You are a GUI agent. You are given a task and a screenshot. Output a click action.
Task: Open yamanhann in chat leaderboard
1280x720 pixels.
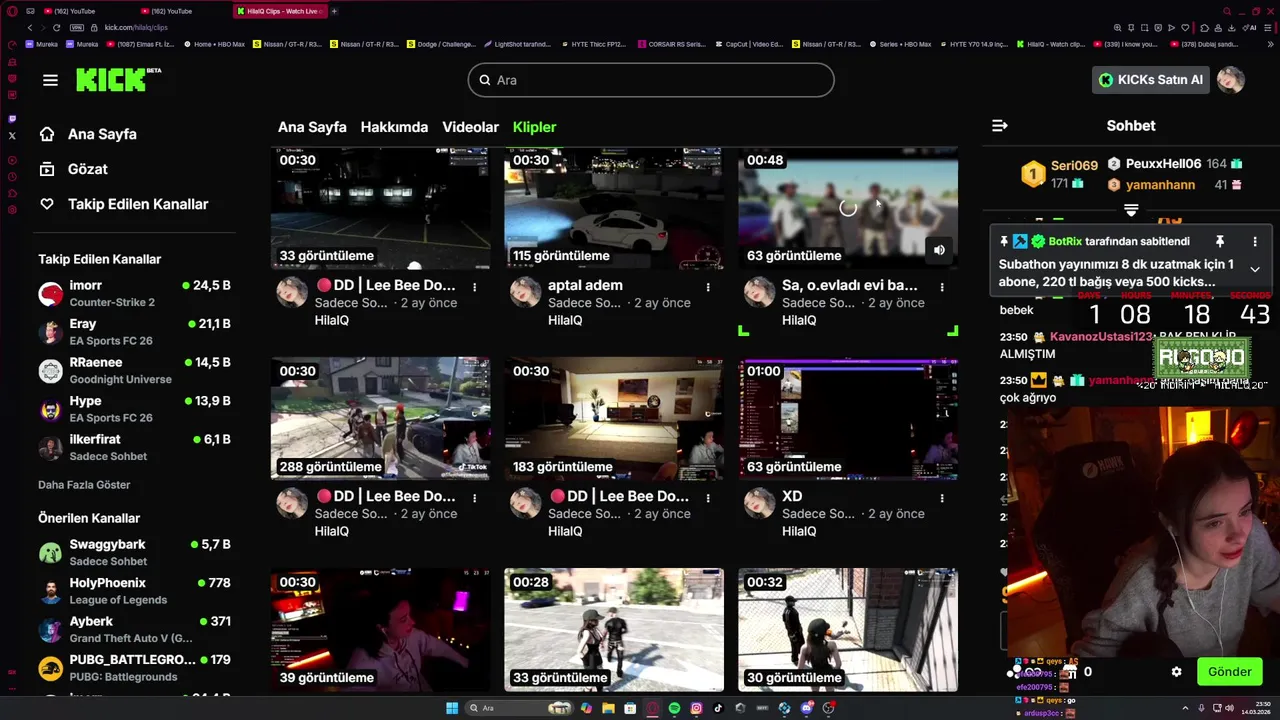(x=1160, y=185)
